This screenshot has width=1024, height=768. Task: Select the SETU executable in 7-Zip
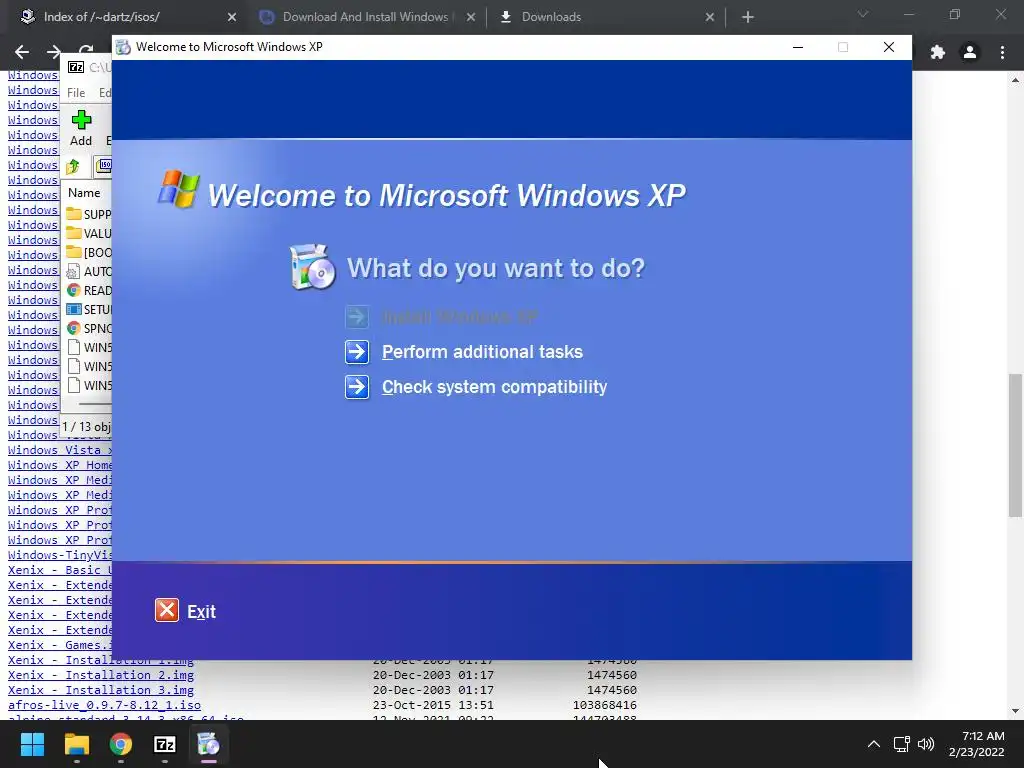click(x=89, y=309)
